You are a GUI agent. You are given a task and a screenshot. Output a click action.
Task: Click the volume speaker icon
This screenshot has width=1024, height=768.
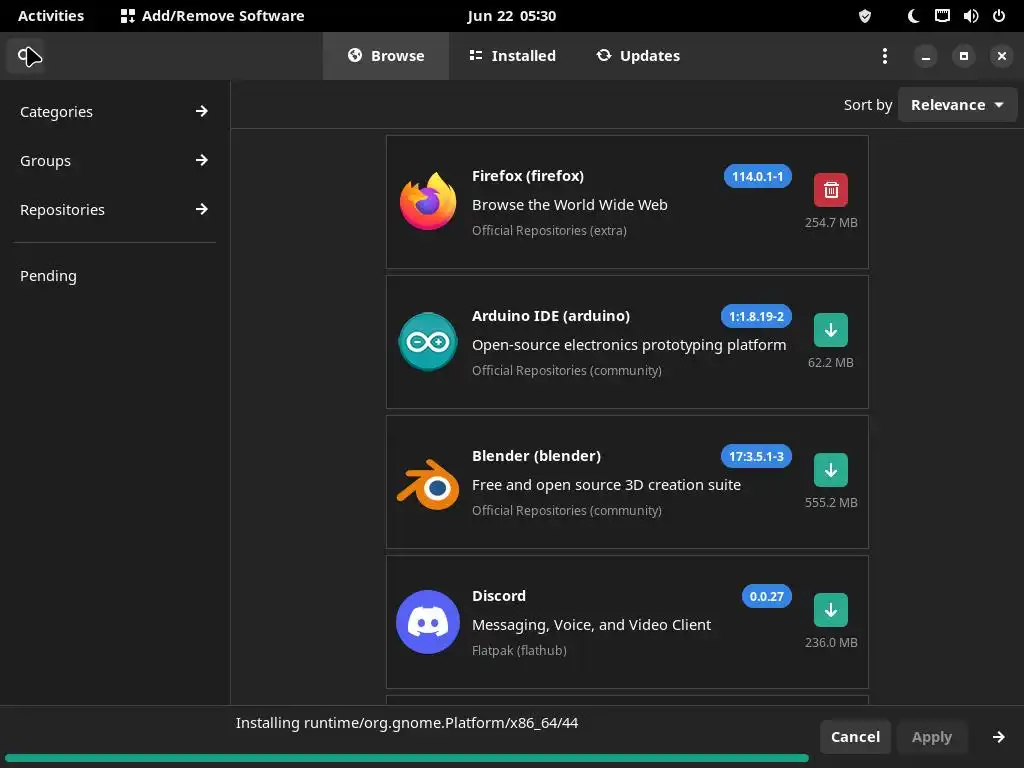pyautogui.click(x=970, y=16)
